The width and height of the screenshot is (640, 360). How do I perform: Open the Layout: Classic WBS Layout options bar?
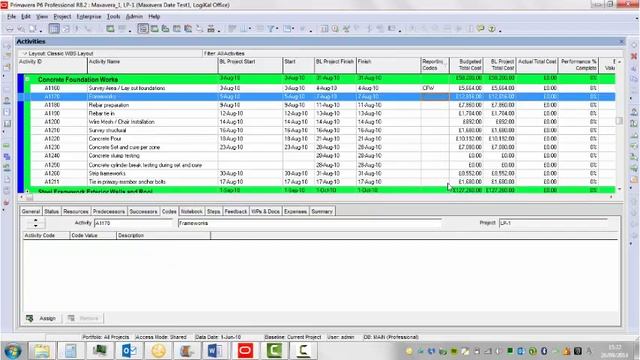109,53
